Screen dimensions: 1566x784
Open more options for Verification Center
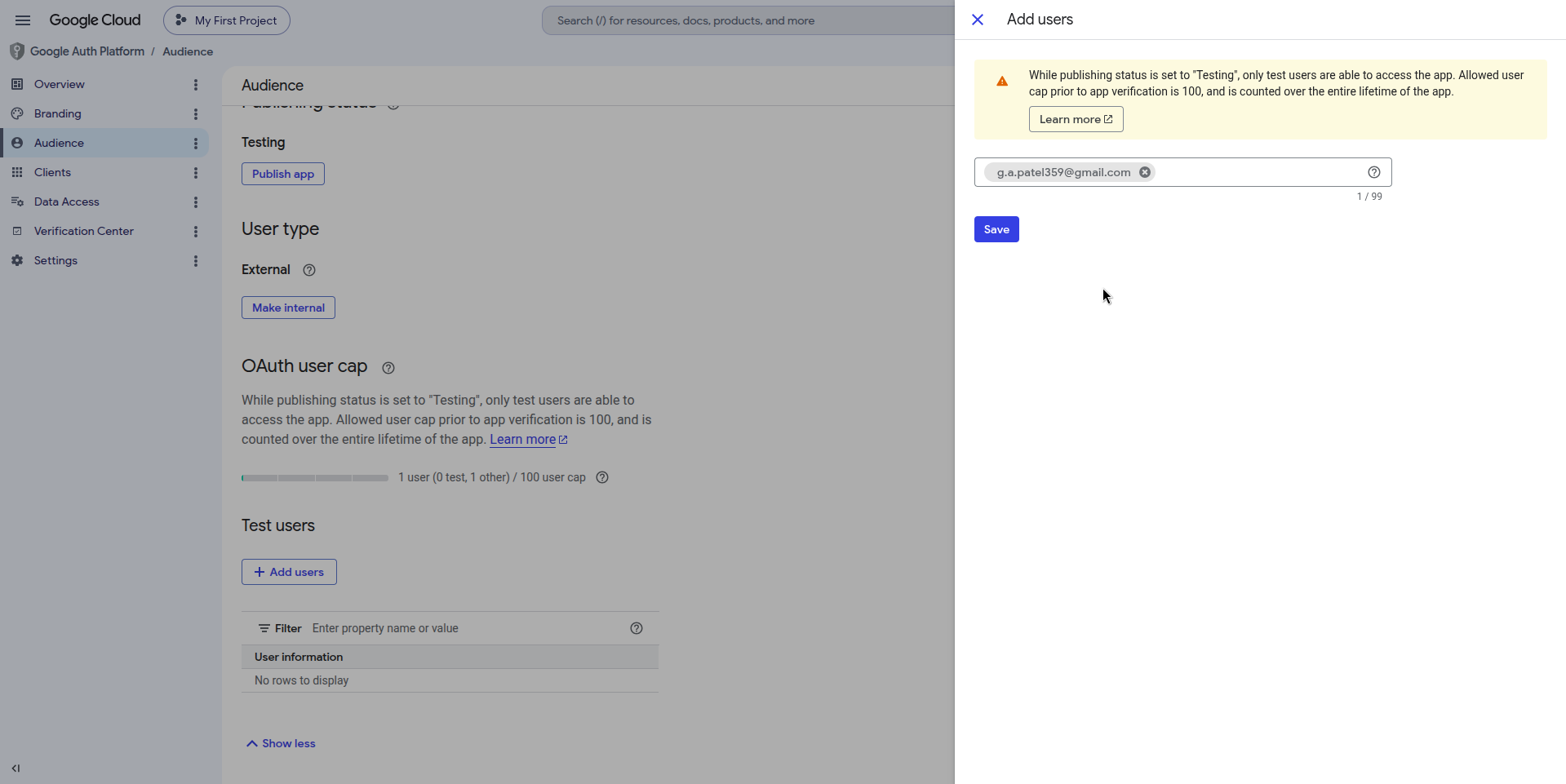pyautogui.click(x=196, y=232)
